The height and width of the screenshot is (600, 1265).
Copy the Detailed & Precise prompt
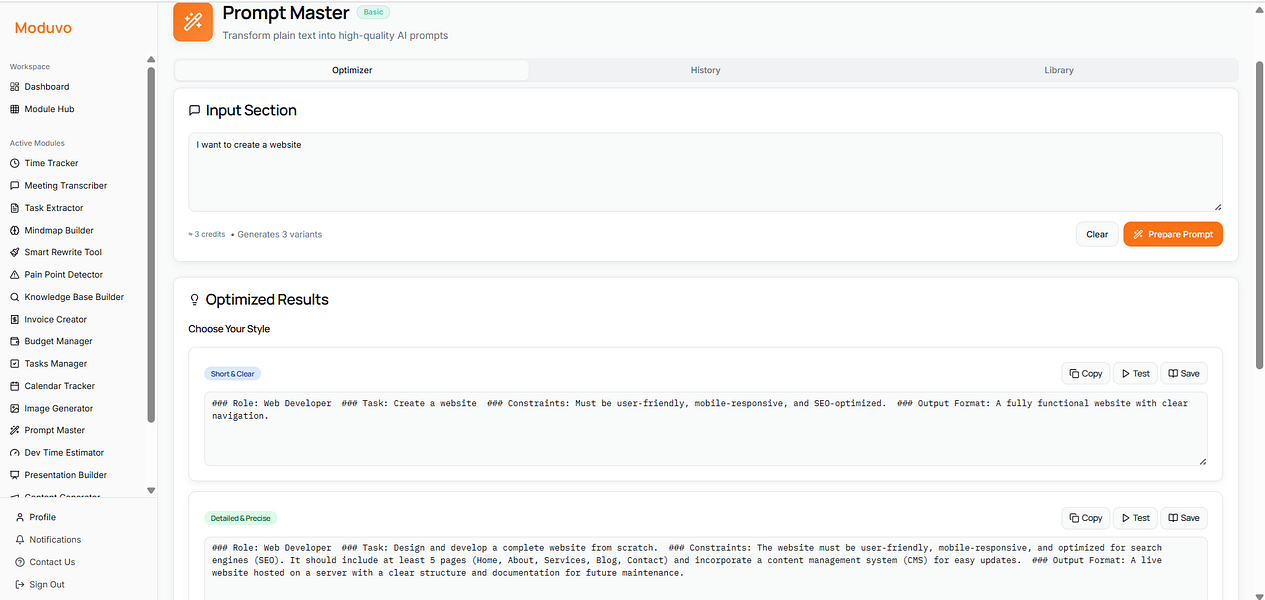pos(1085,518)
